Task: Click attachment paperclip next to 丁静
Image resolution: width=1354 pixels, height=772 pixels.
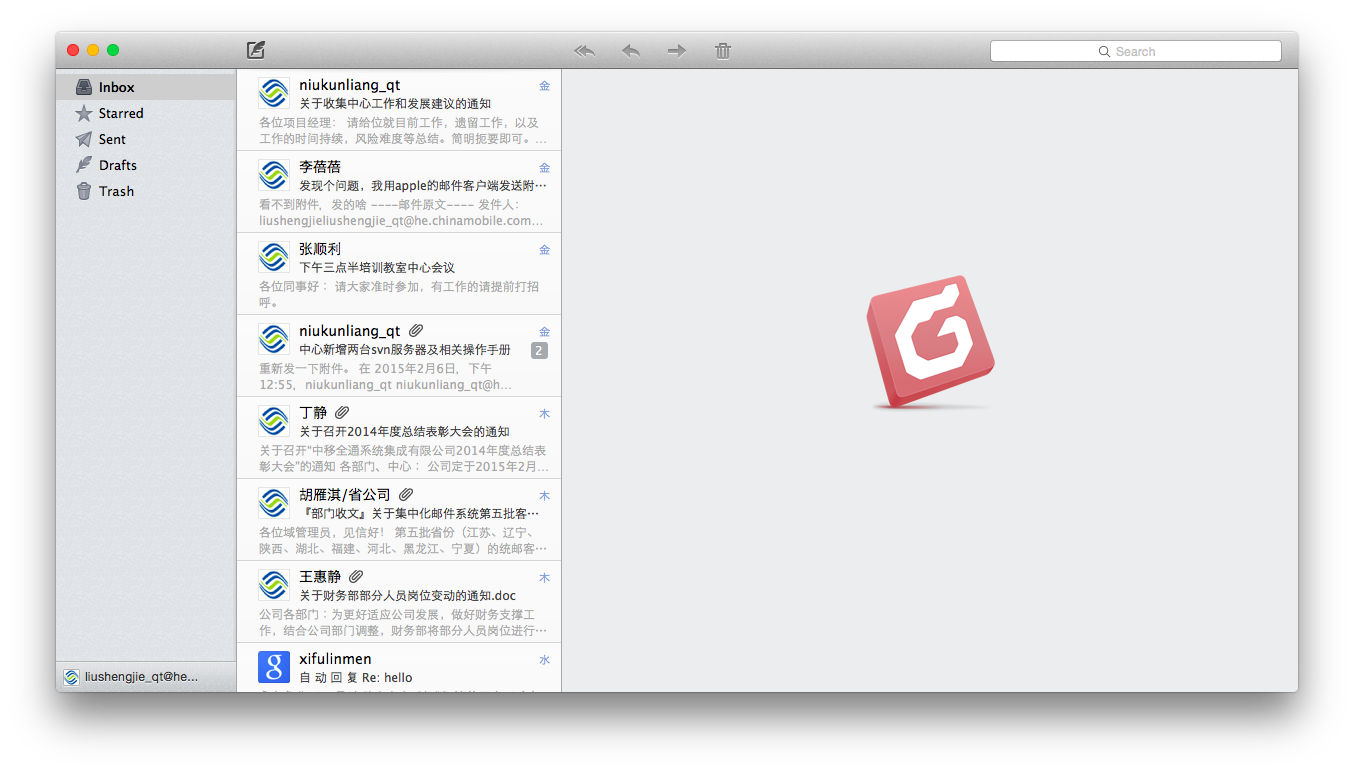Action: (x=342, y=413)
